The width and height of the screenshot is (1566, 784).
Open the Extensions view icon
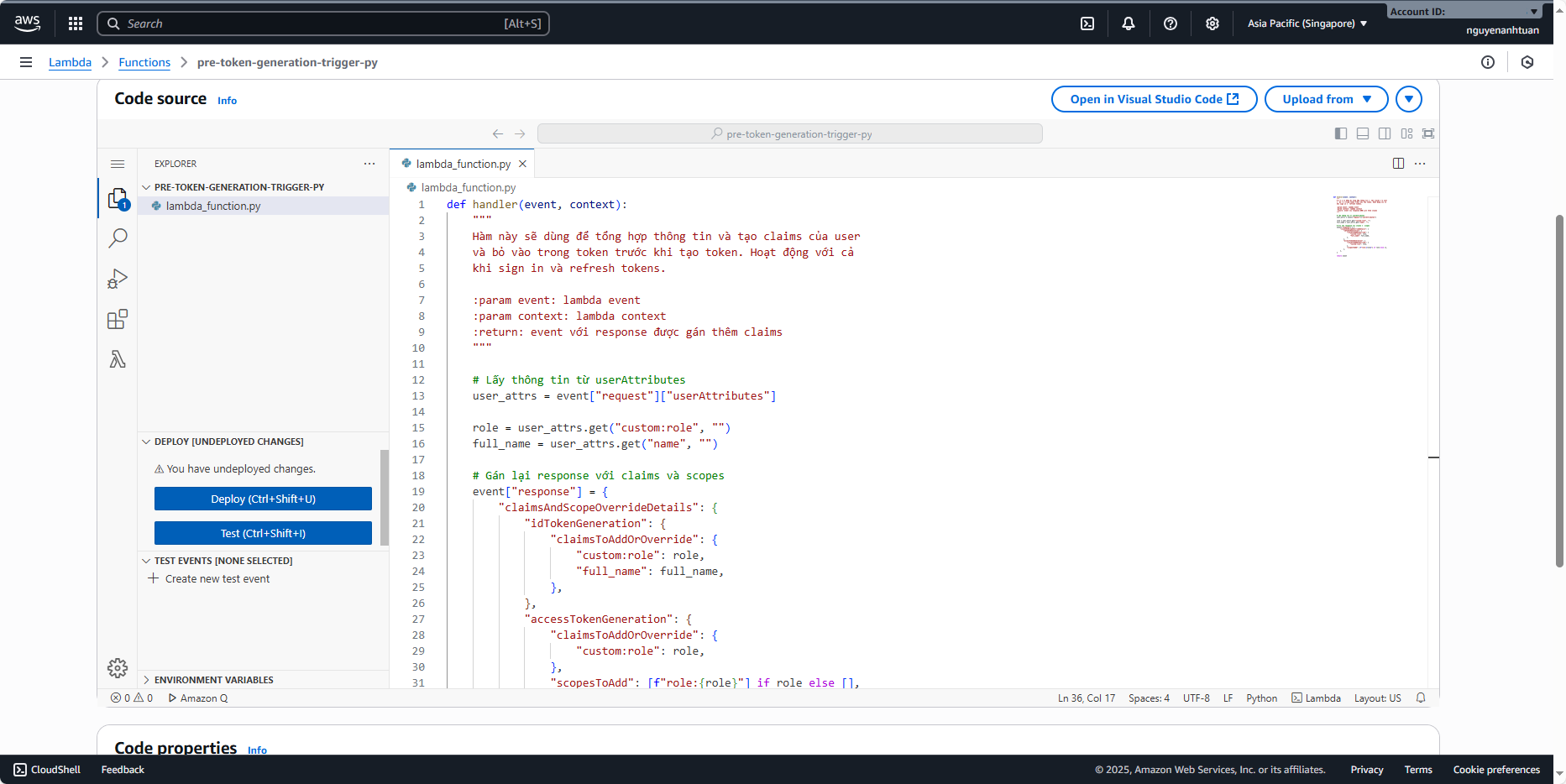(x=118, y=320)
